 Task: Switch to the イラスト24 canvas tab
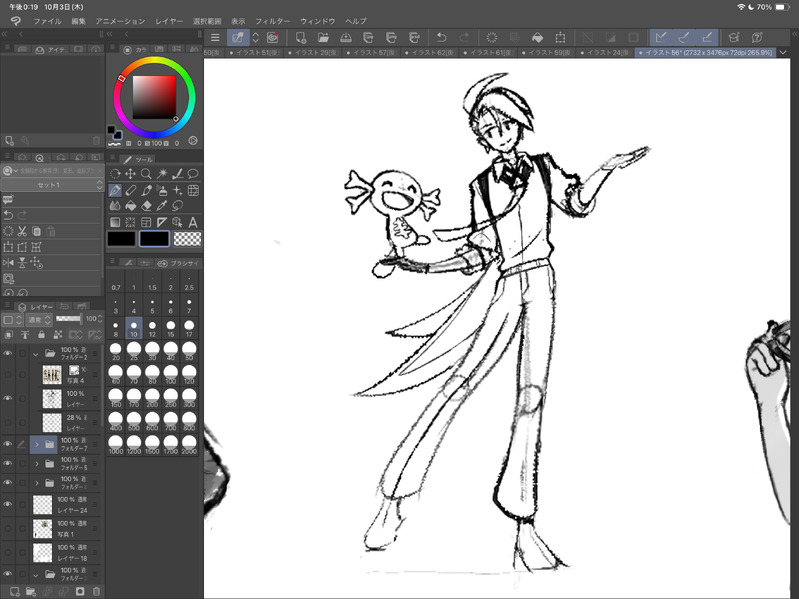(x=605, y=52)
